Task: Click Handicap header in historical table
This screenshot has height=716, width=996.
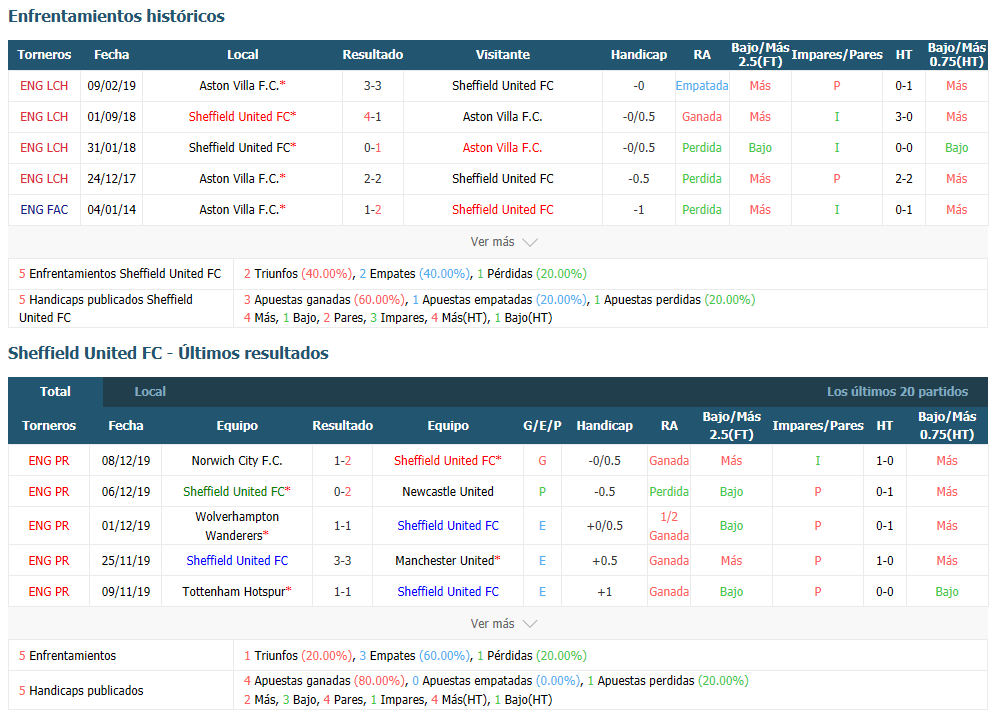Action: [x=638, y=55]
